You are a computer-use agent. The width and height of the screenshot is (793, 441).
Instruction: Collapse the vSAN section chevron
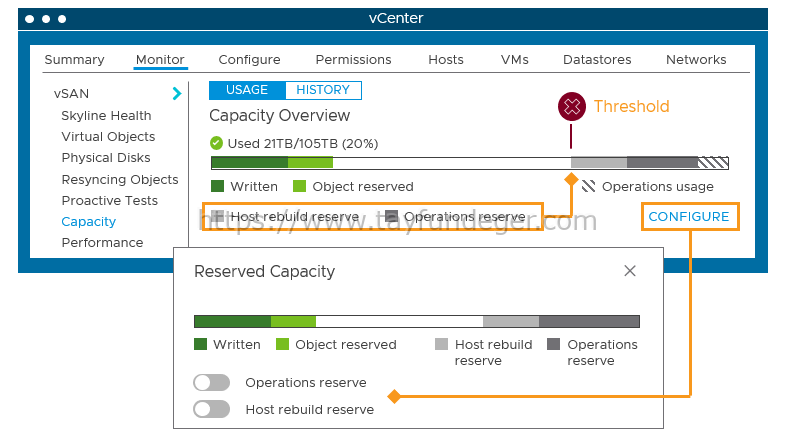(x=177, y=94)
